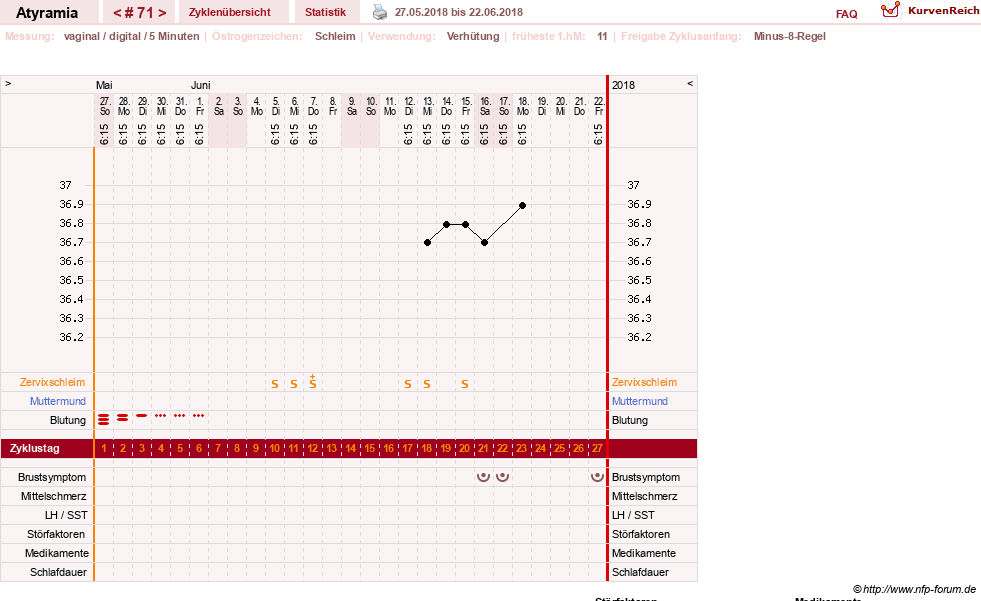
Task: Click the left Brustsymptom row label
Action: 52,477
